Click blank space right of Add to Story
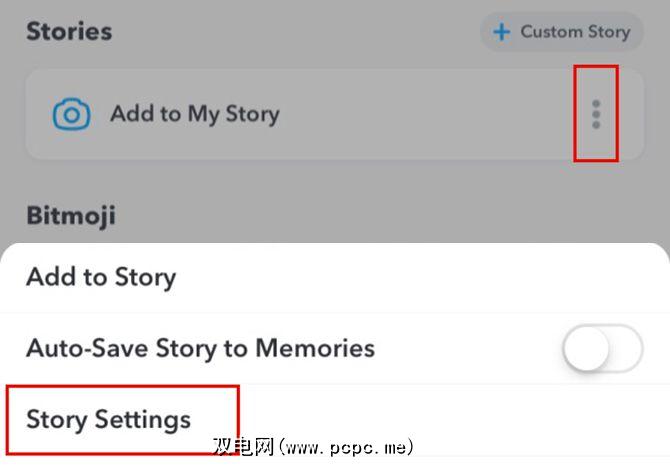Viewport: 670px width, 470px height. (420, 277)
